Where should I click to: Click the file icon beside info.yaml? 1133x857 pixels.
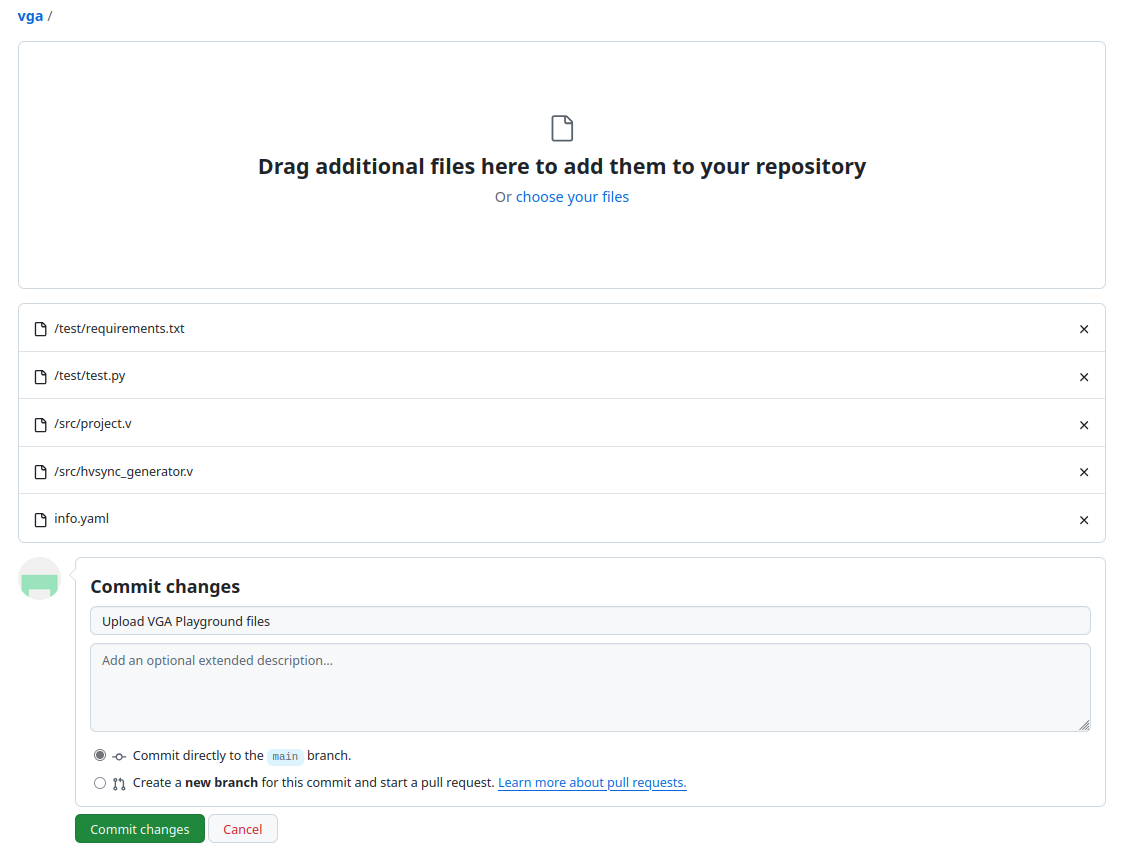click(x=41, y=520)
